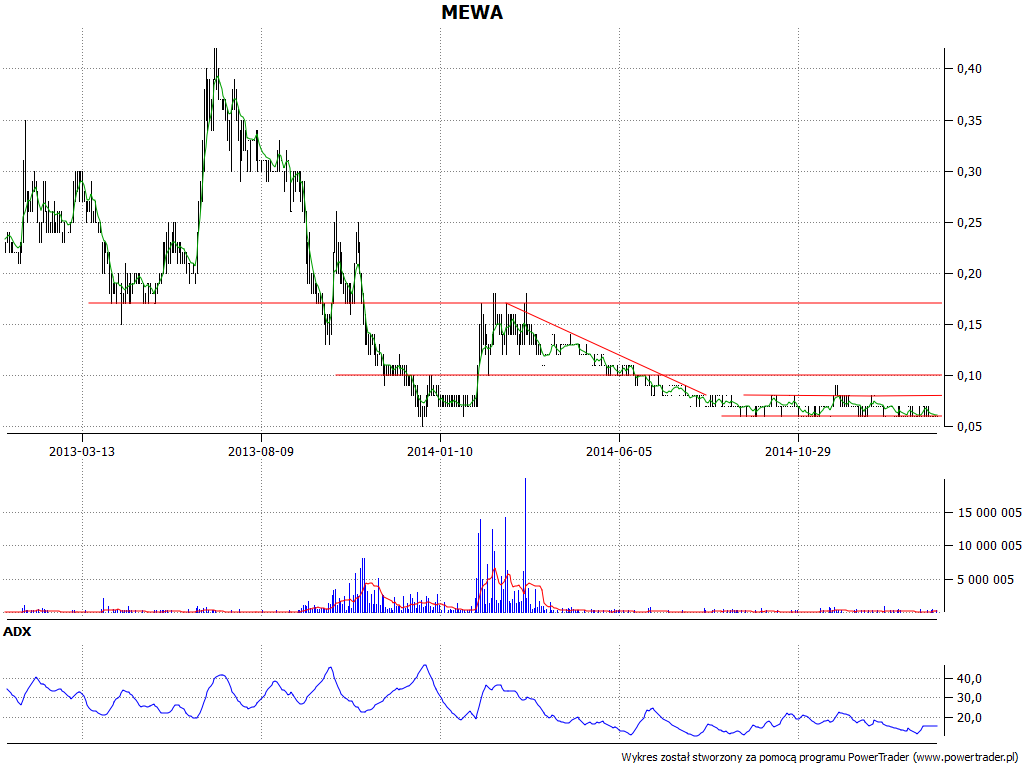Click the 0,15 price axis label
1024x768 pixels.
969,325
